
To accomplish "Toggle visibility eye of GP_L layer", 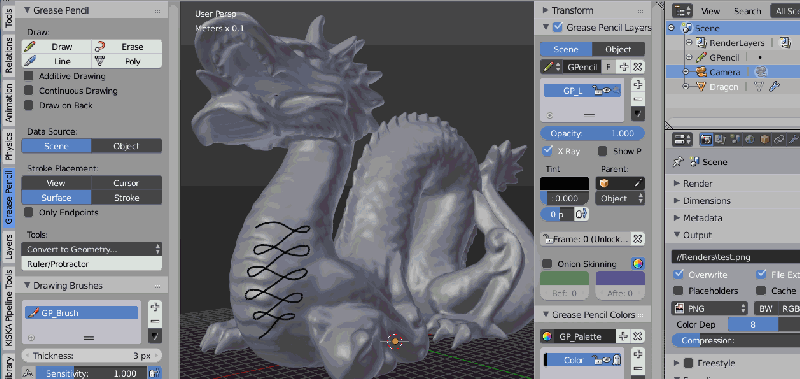I will coord(607,91).
